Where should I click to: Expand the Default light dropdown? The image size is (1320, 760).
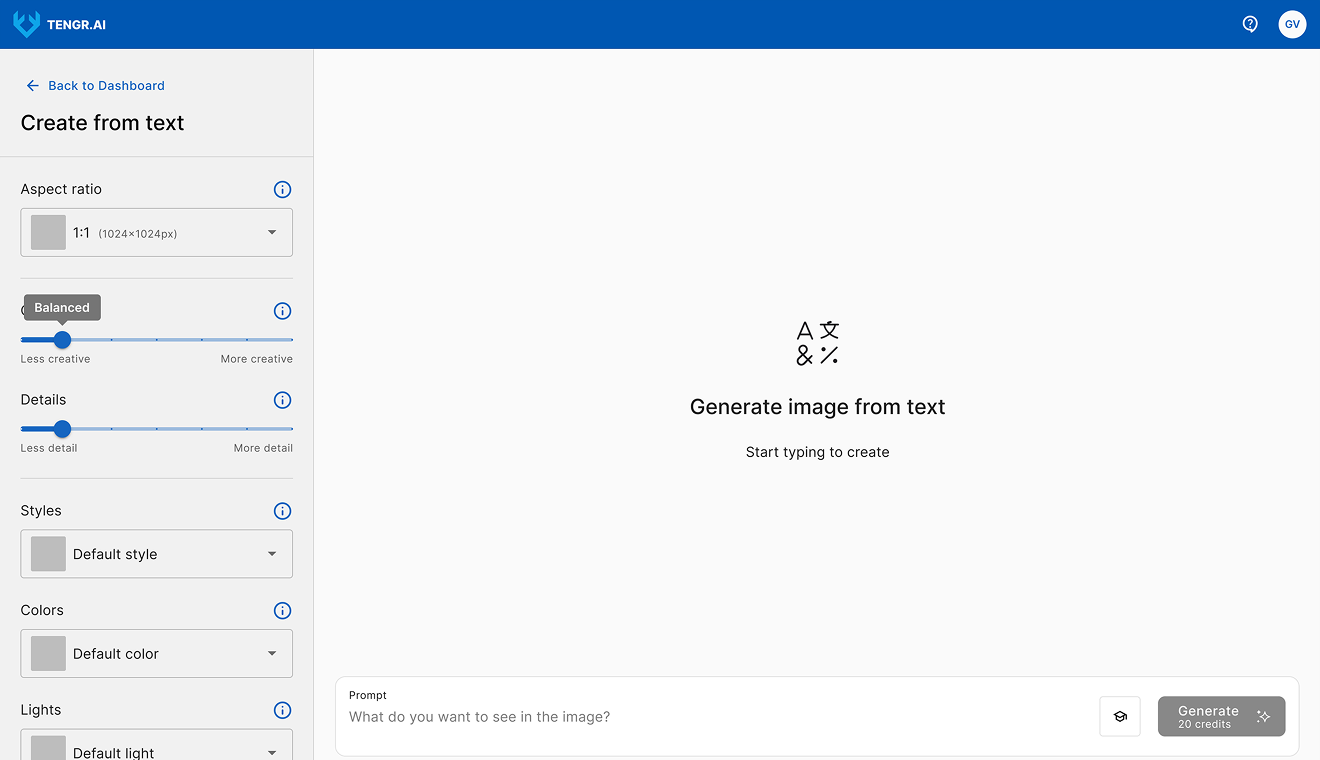pos(156,750)
